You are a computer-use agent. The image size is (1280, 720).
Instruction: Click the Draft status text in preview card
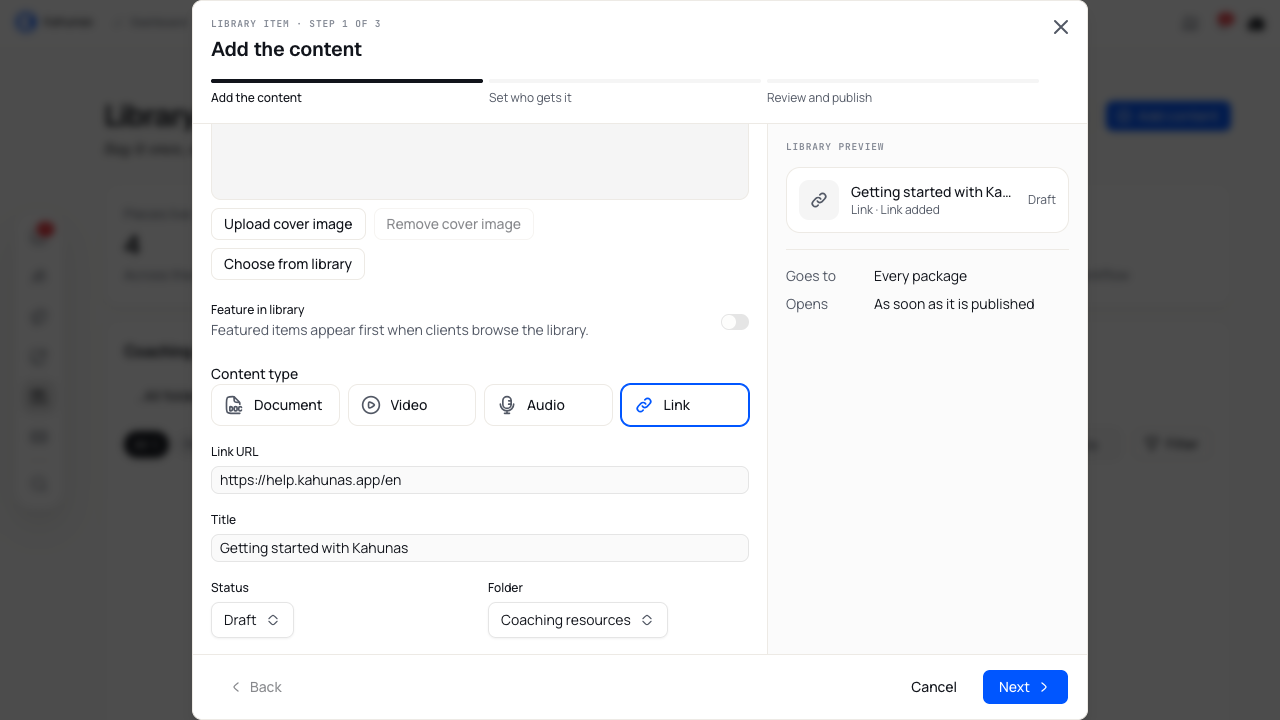coord(1042,200)
